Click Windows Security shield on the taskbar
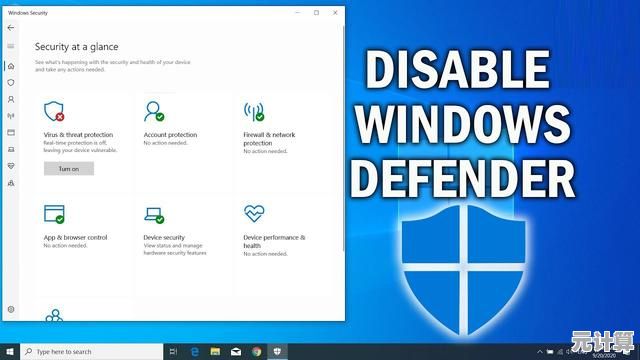Image resolution: width=640 pixels, height=360 pixels. (277, 351)
